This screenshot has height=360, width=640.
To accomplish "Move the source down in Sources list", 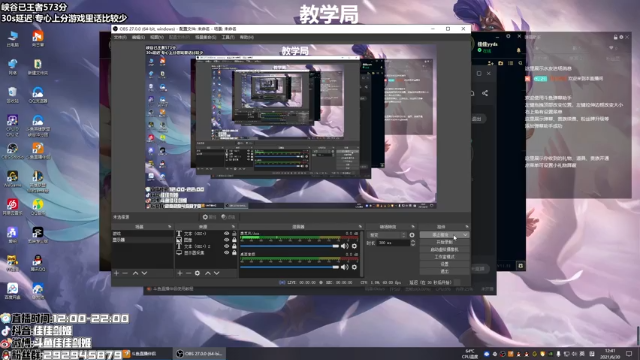I will [217, 273].
